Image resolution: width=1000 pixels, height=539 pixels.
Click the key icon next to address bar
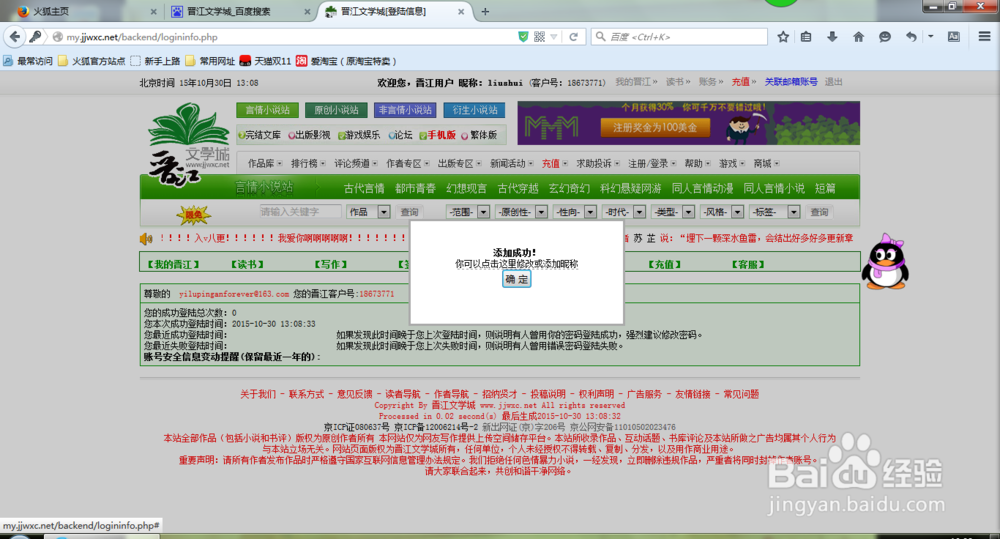click(x=36, y=37)
